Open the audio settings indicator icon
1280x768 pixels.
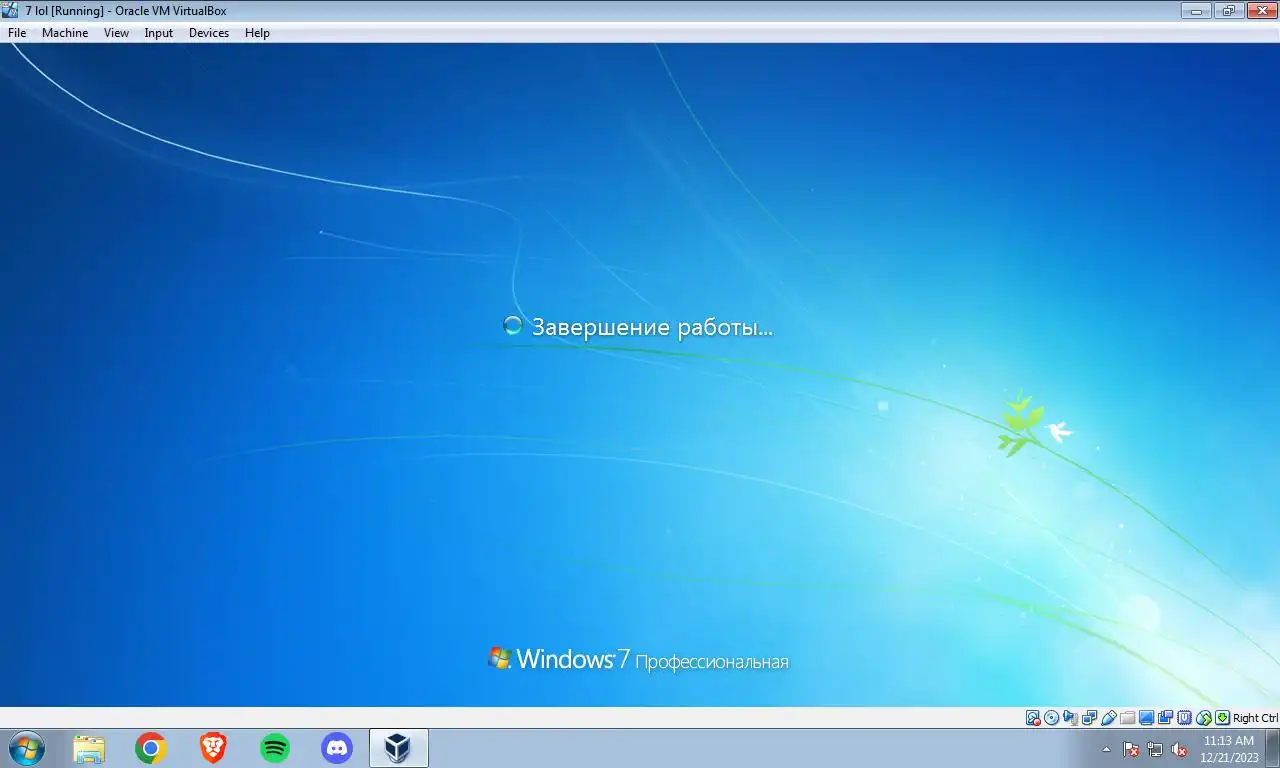point(1070,718)
